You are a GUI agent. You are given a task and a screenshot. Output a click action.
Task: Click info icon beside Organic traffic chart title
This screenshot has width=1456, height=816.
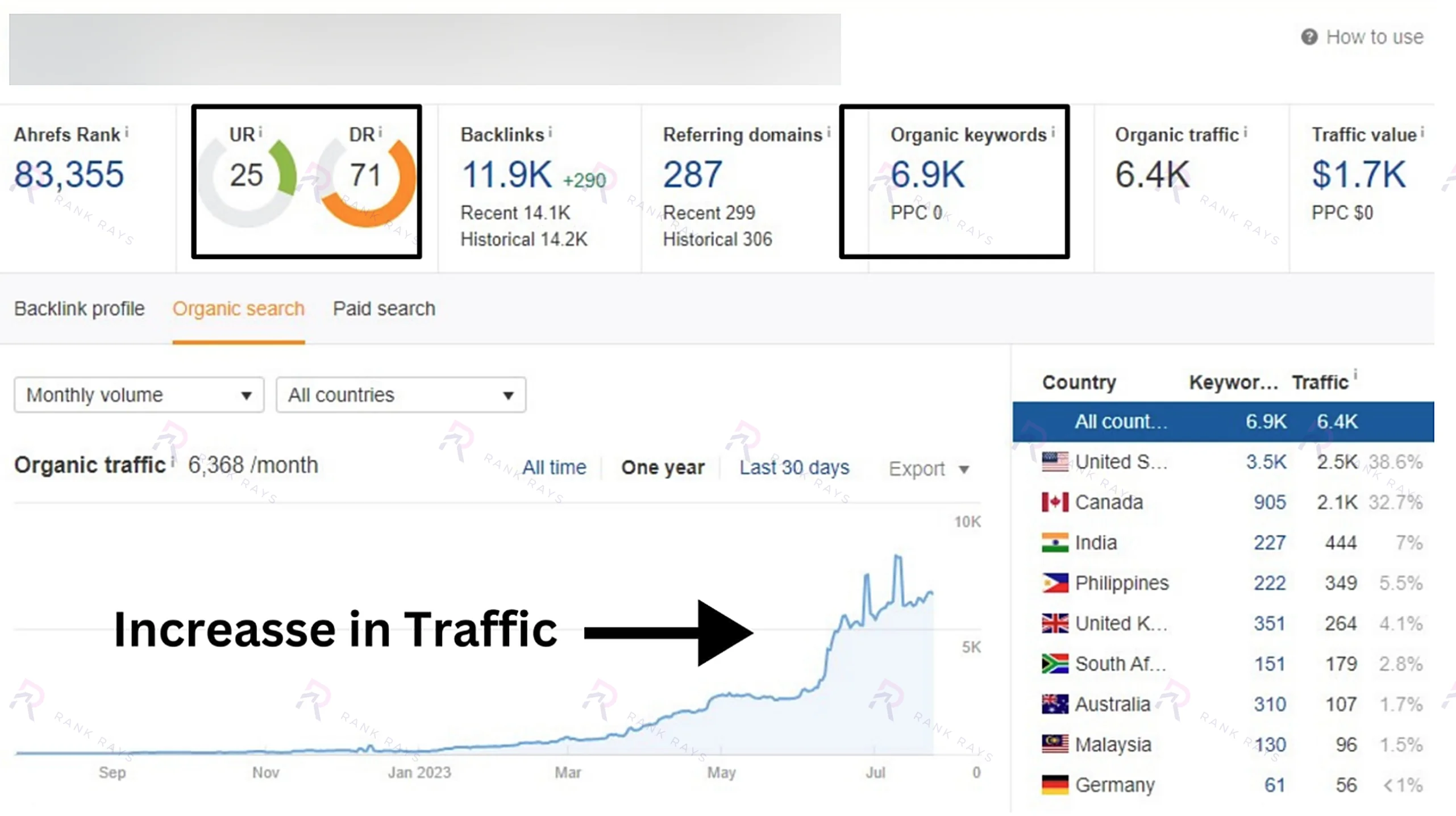(172, 461)
